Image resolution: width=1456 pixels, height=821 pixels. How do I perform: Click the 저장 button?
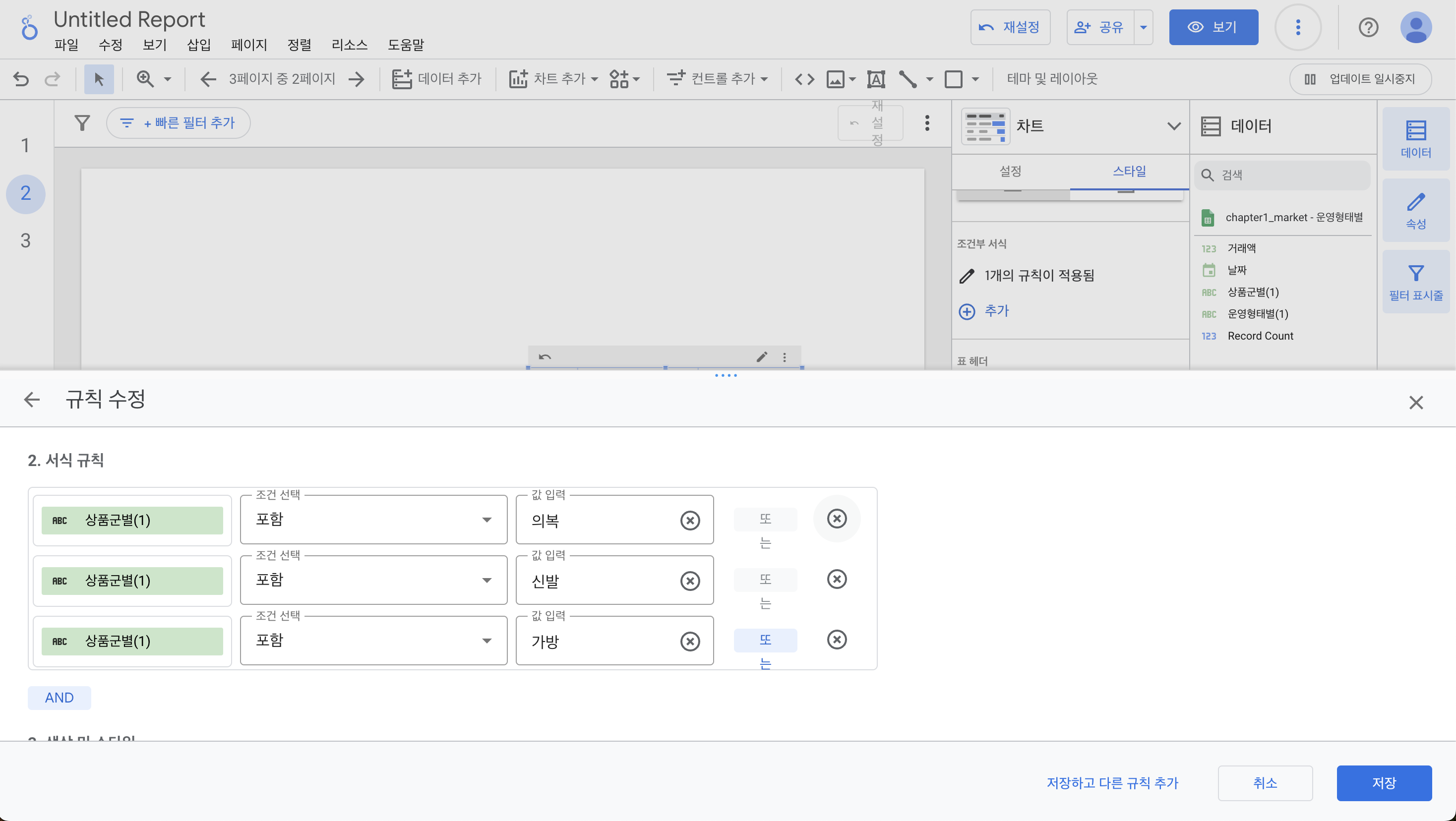click(x=1383, y=782)
